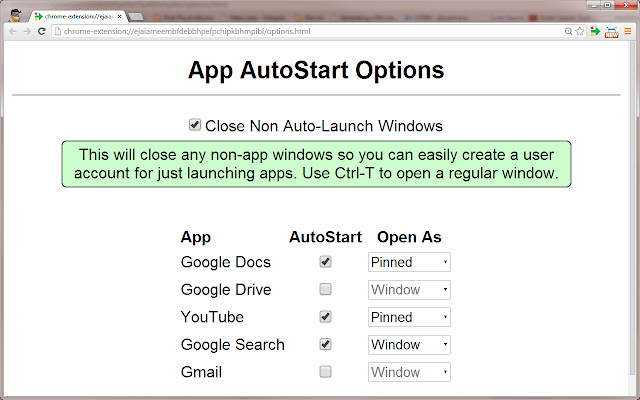Close the Chrome window

tap(627, 5)
